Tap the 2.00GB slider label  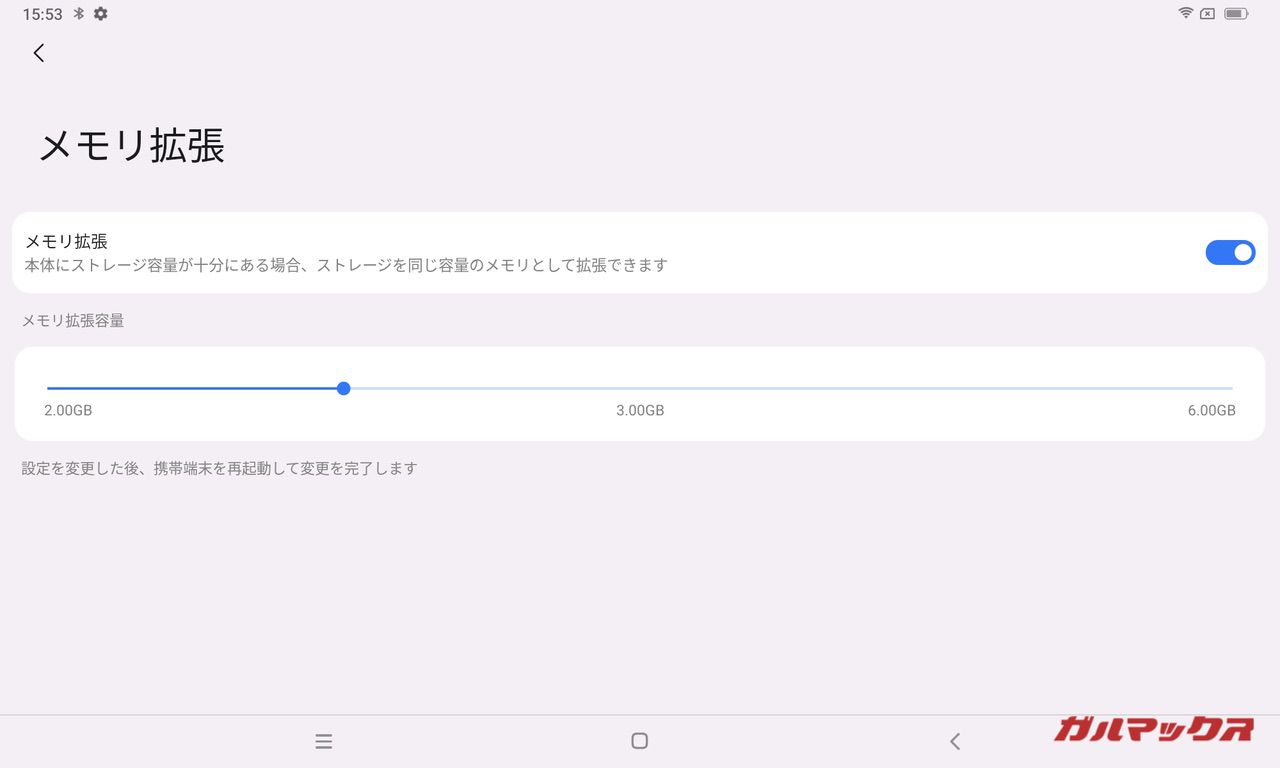point(68,410)
